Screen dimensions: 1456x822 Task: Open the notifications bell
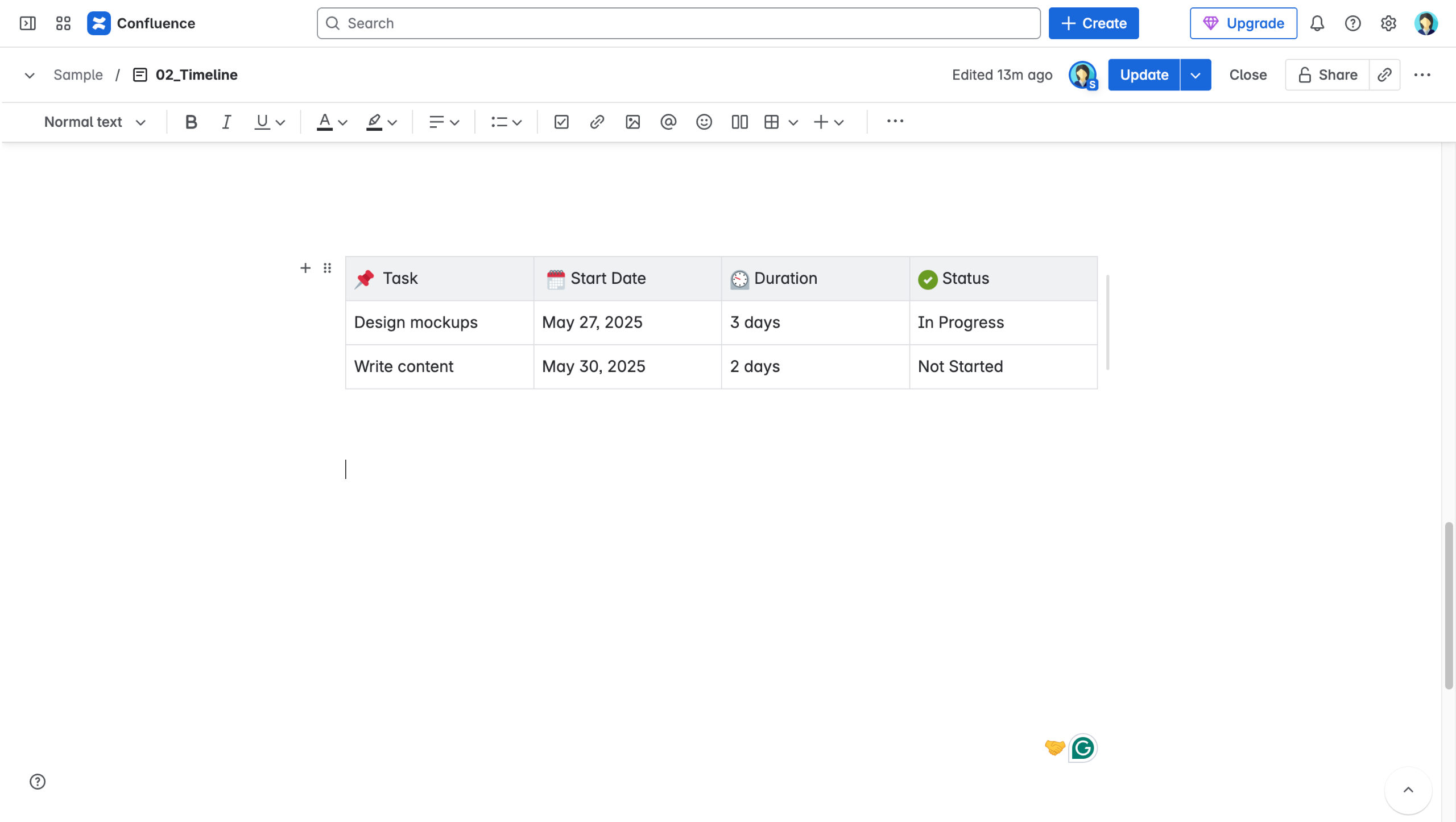[x=1317, y=23]
